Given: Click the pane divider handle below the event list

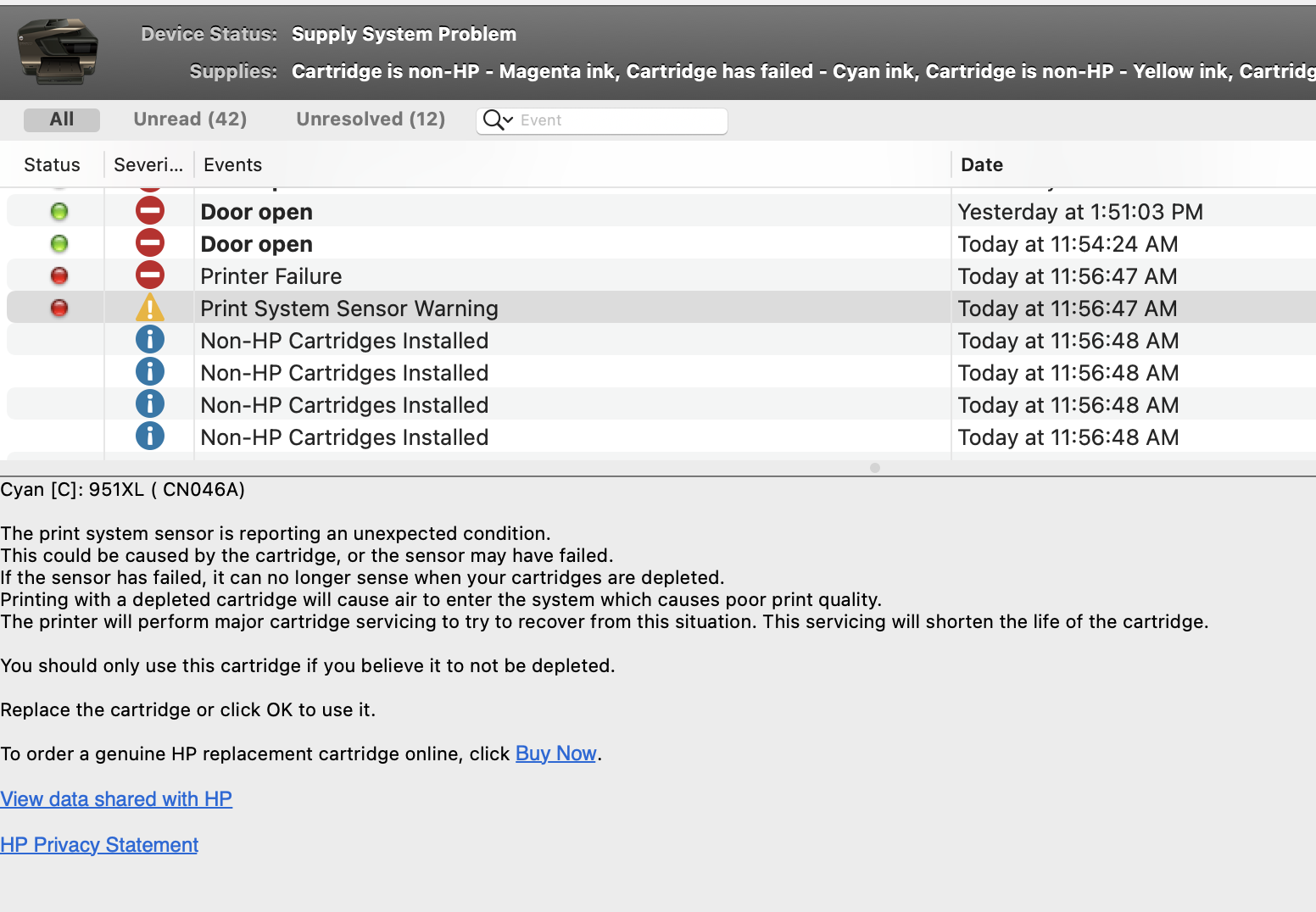Looking at the screenshot, I should point(874,467).
